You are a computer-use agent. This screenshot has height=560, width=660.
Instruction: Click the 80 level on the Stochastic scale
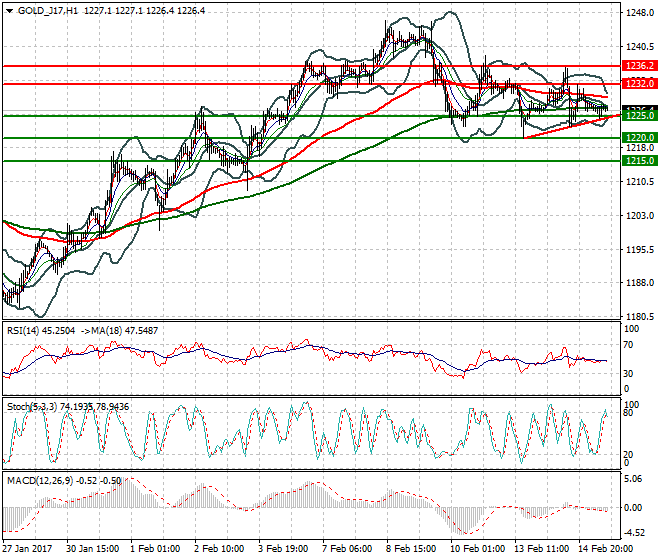pyautogui.click(x=628, y=413)
